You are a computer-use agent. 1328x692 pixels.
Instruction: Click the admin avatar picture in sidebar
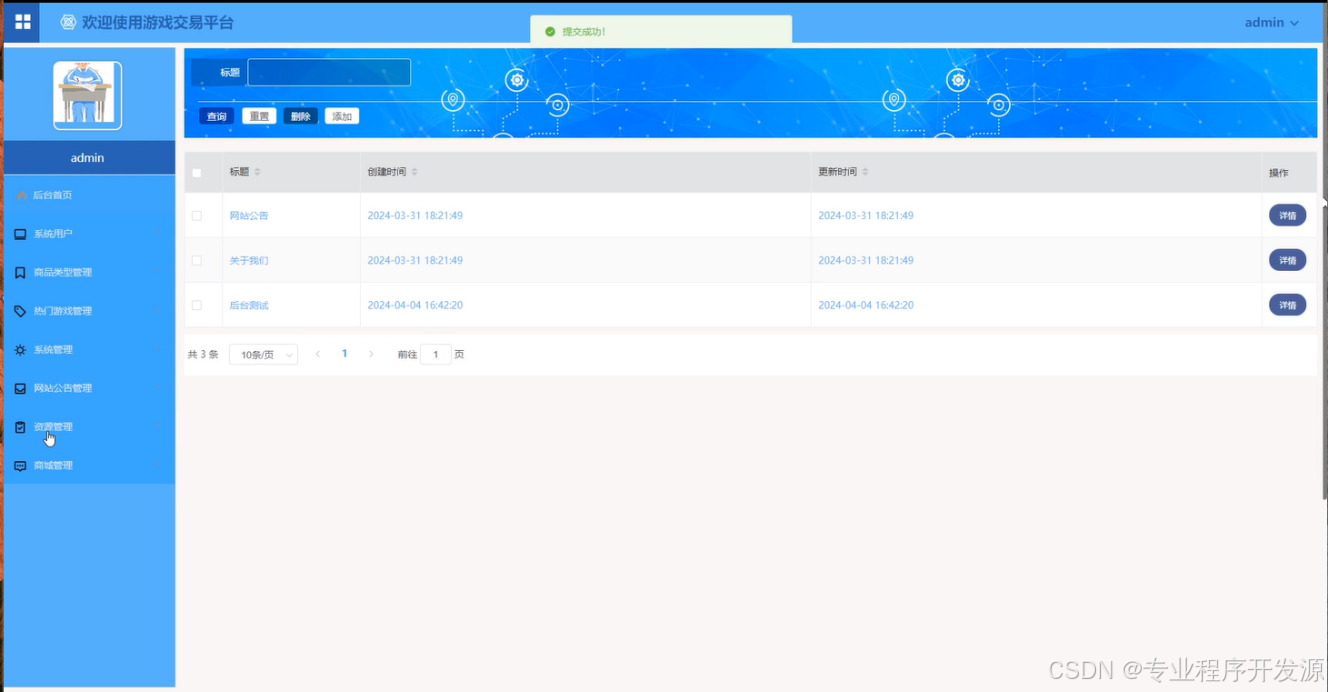tap(87, 95)
